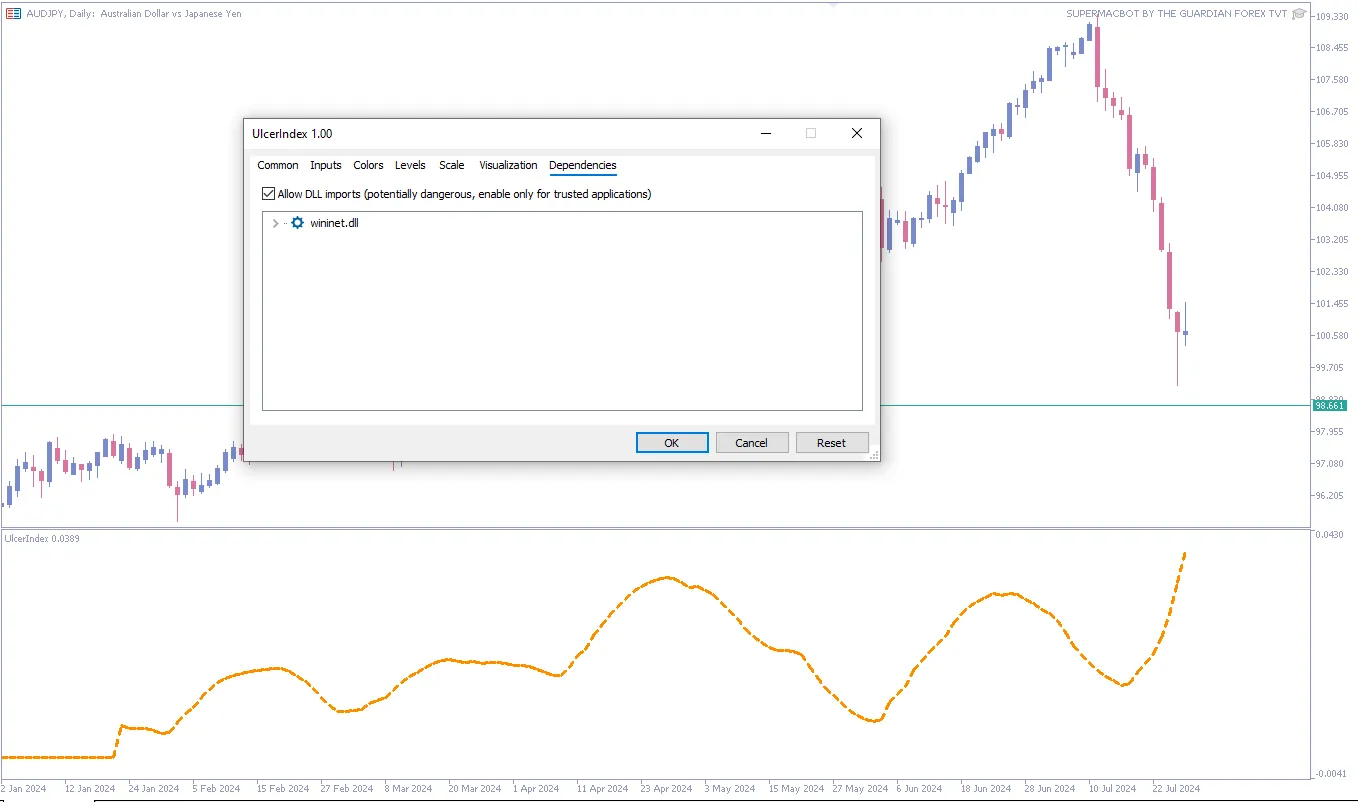This screenshot has height=802, width=1358.
Task: Click the gear icon next to wininet.dll
Action: click(x=297, y=223)
